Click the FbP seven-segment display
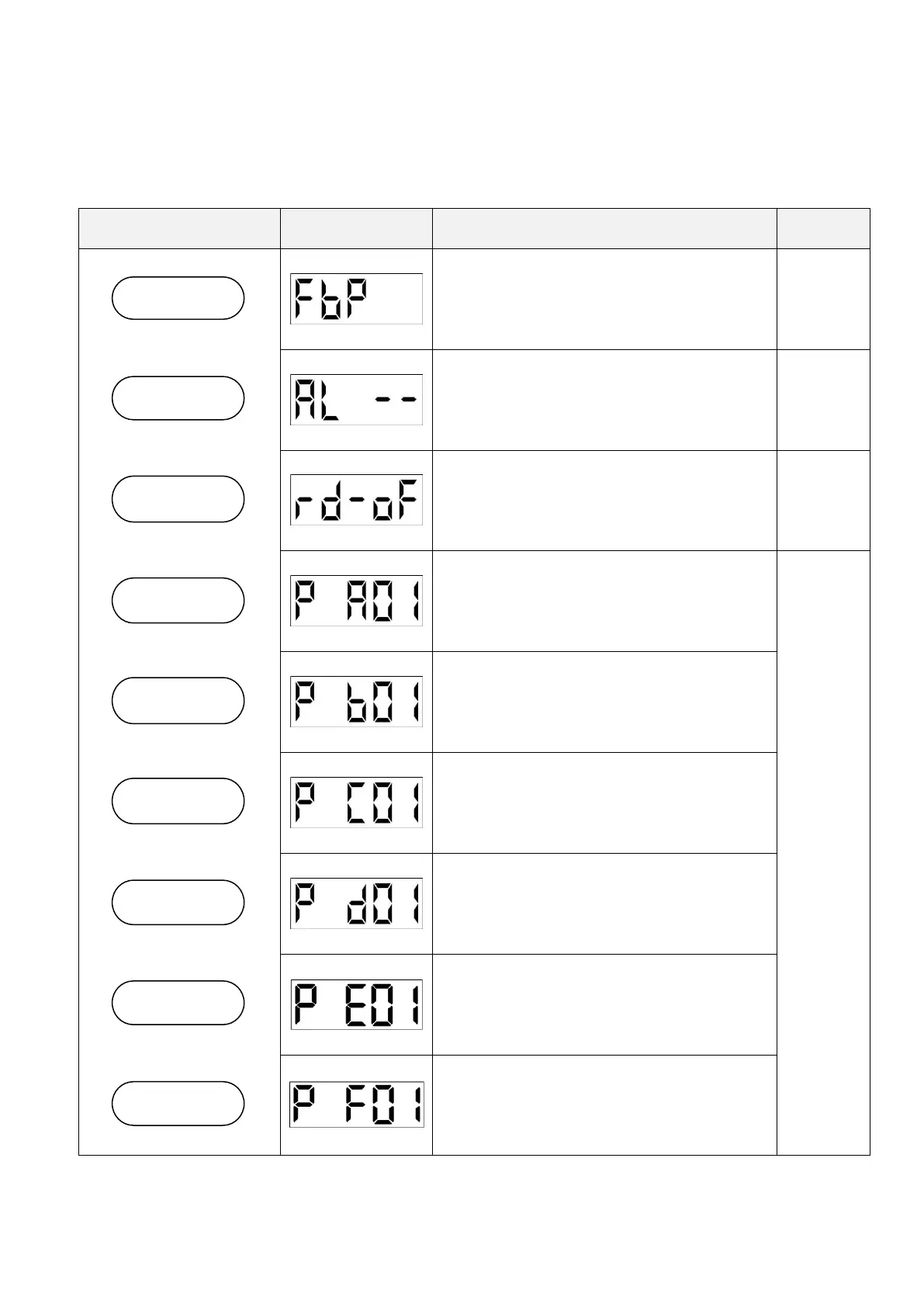This screenshot has width=924, height=1307. click(x=356, y=299)
